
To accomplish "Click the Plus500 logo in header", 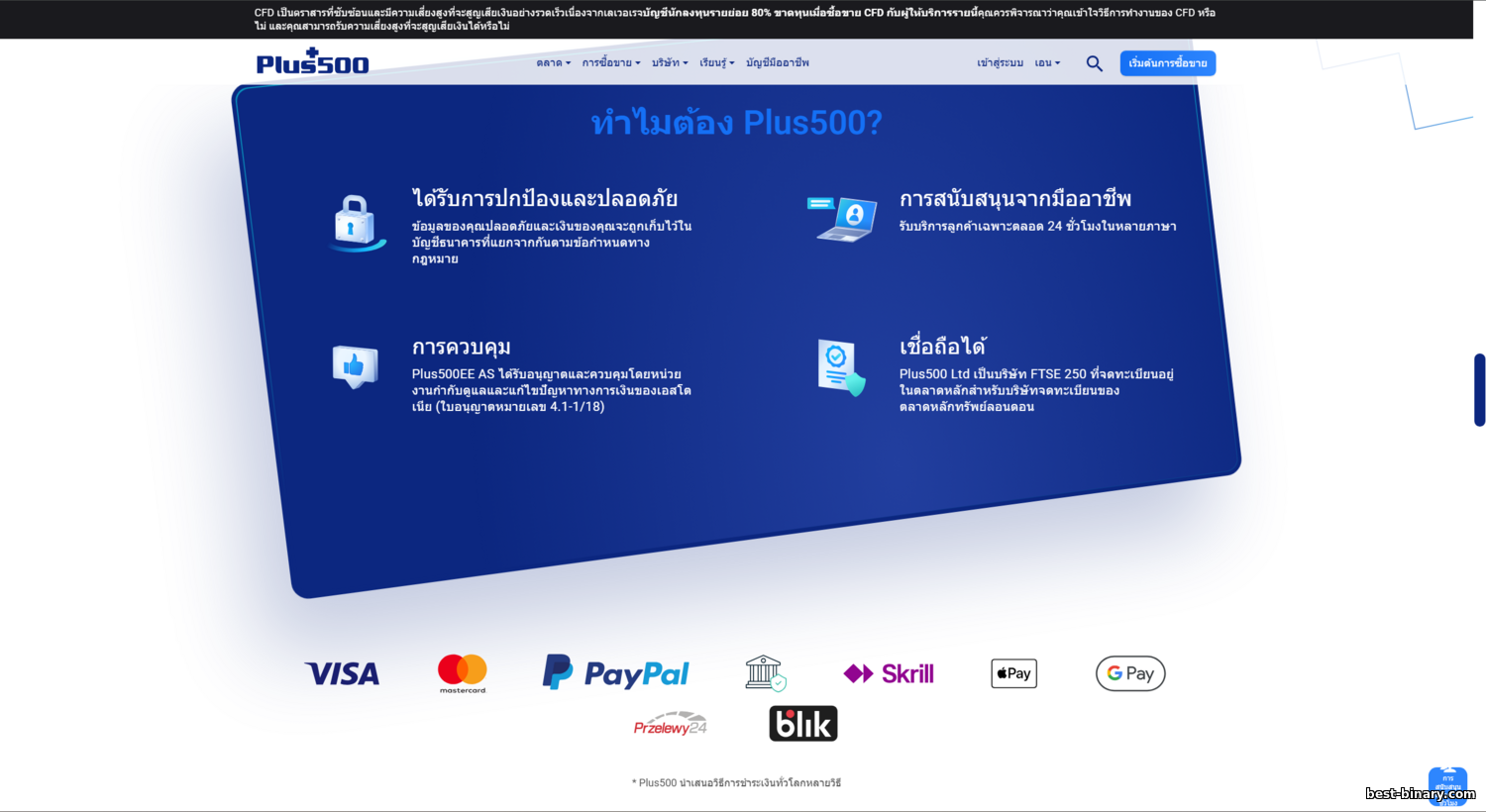I will pyautogui.click(x=312, y=62).
